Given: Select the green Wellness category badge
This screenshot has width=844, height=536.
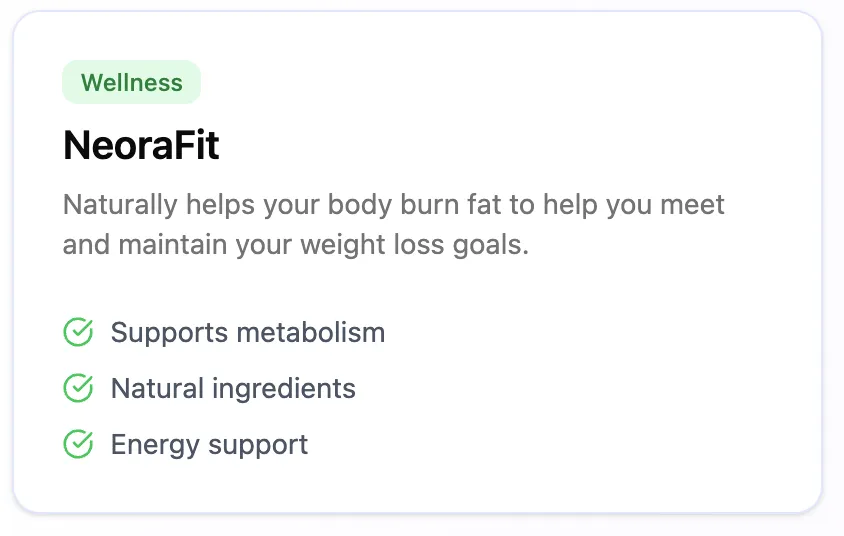Looking at the screenshot, I should pos(131,82).
